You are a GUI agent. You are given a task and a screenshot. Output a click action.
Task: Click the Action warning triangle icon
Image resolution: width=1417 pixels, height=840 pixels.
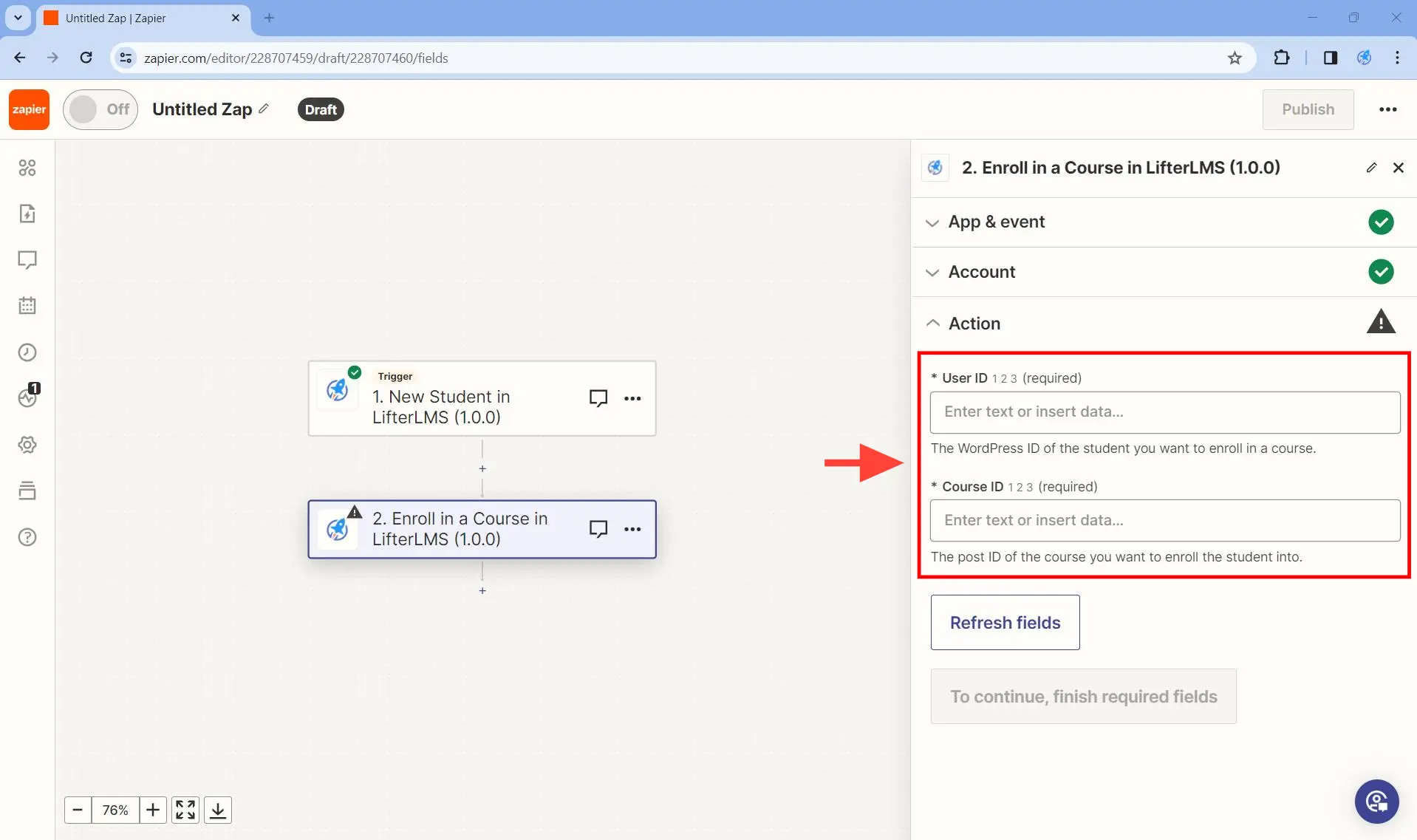pos(1380,322)
